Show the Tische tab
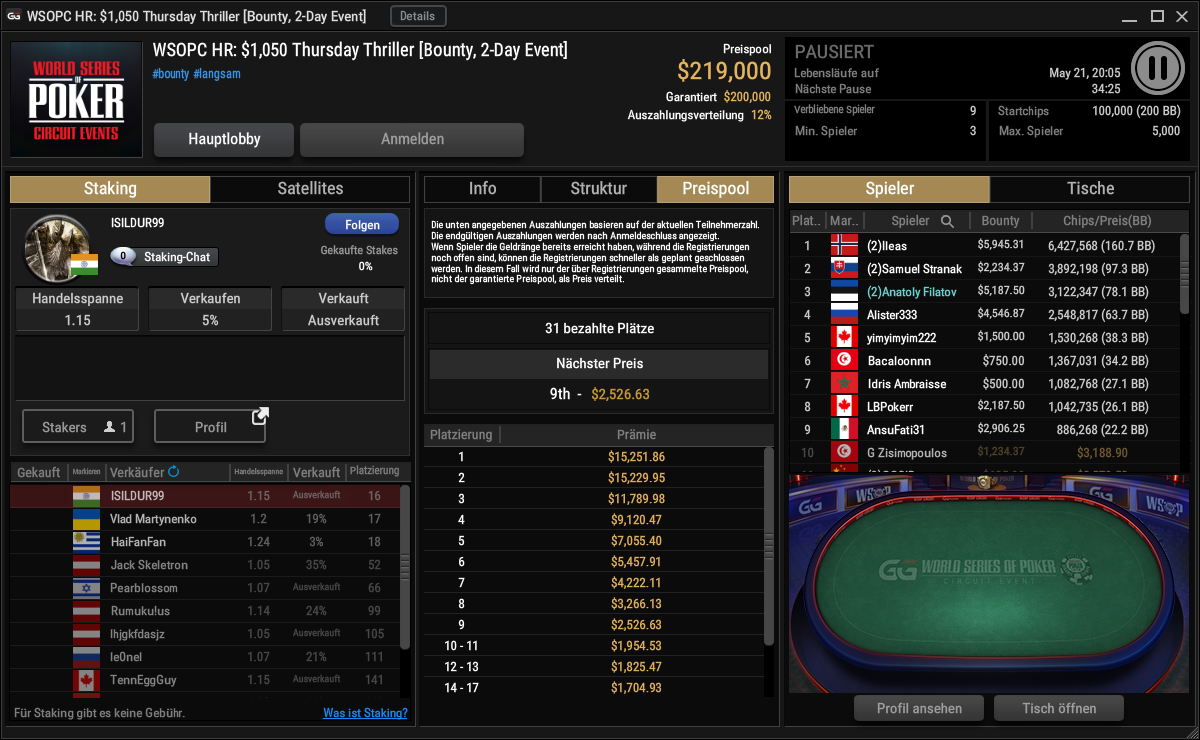This screenshot has width=1200, height=740. (1090, 189)
